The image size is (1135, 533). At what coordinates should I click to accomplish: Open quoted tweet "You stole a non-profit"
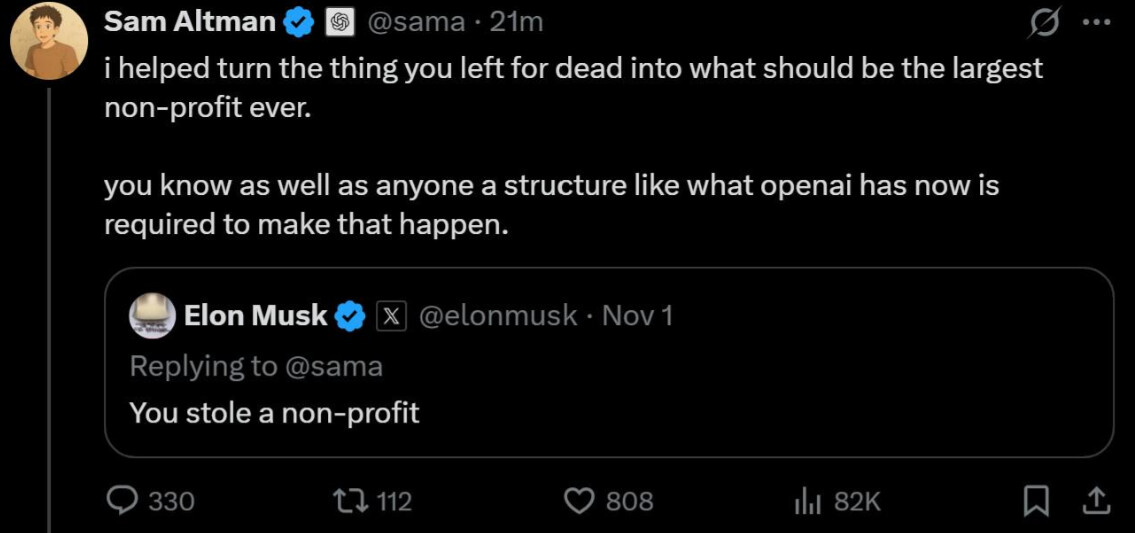click(275, 412)
